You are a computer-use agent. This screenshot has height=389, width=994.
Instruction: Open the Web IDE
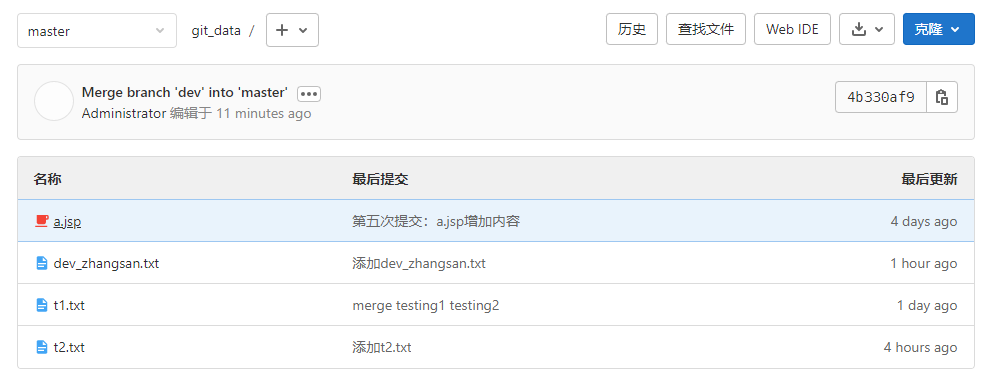pyautogui.click(x=792, y=29)
